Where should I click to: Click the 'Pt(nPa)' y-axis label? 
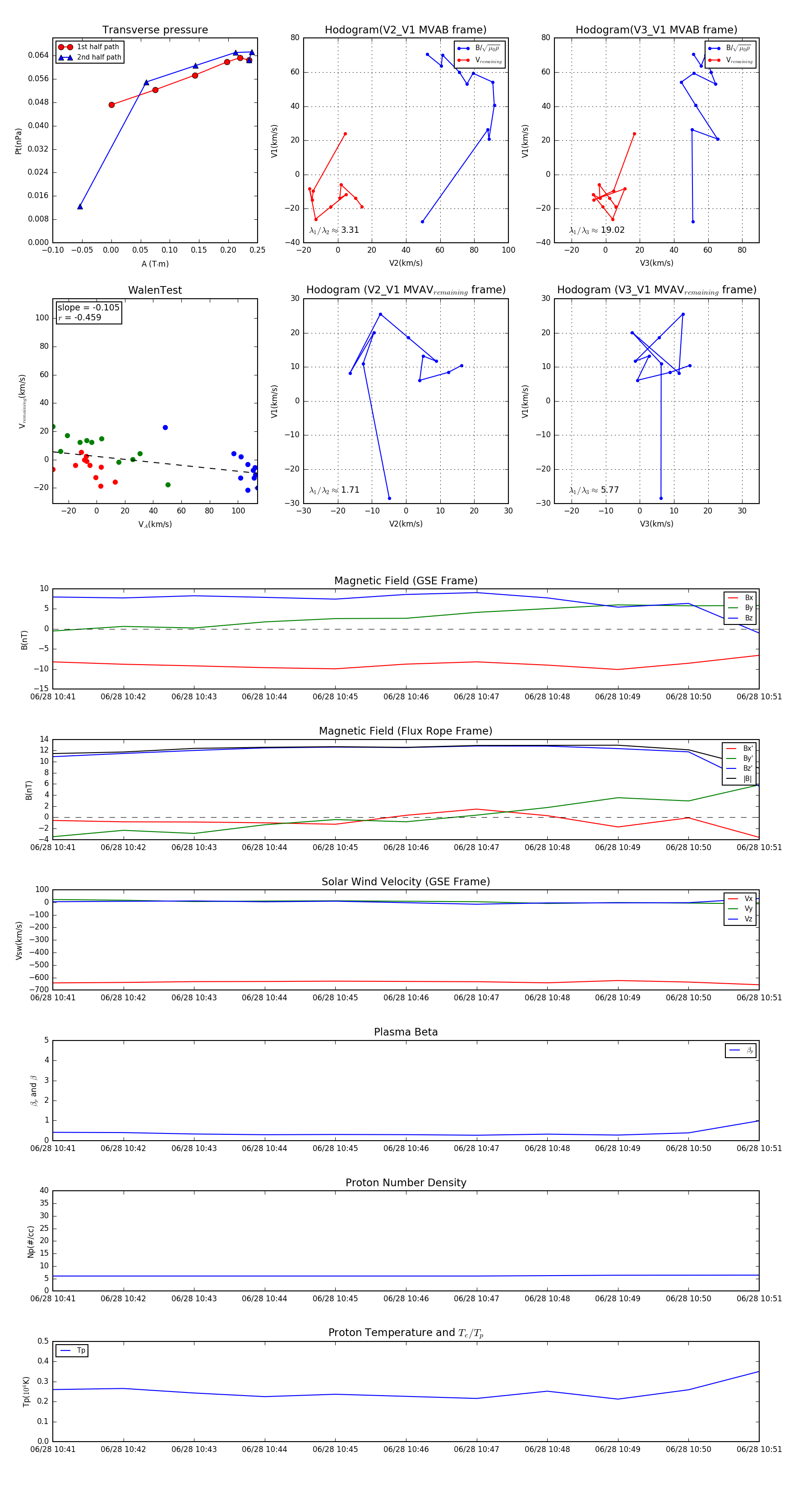click(18, 141)
